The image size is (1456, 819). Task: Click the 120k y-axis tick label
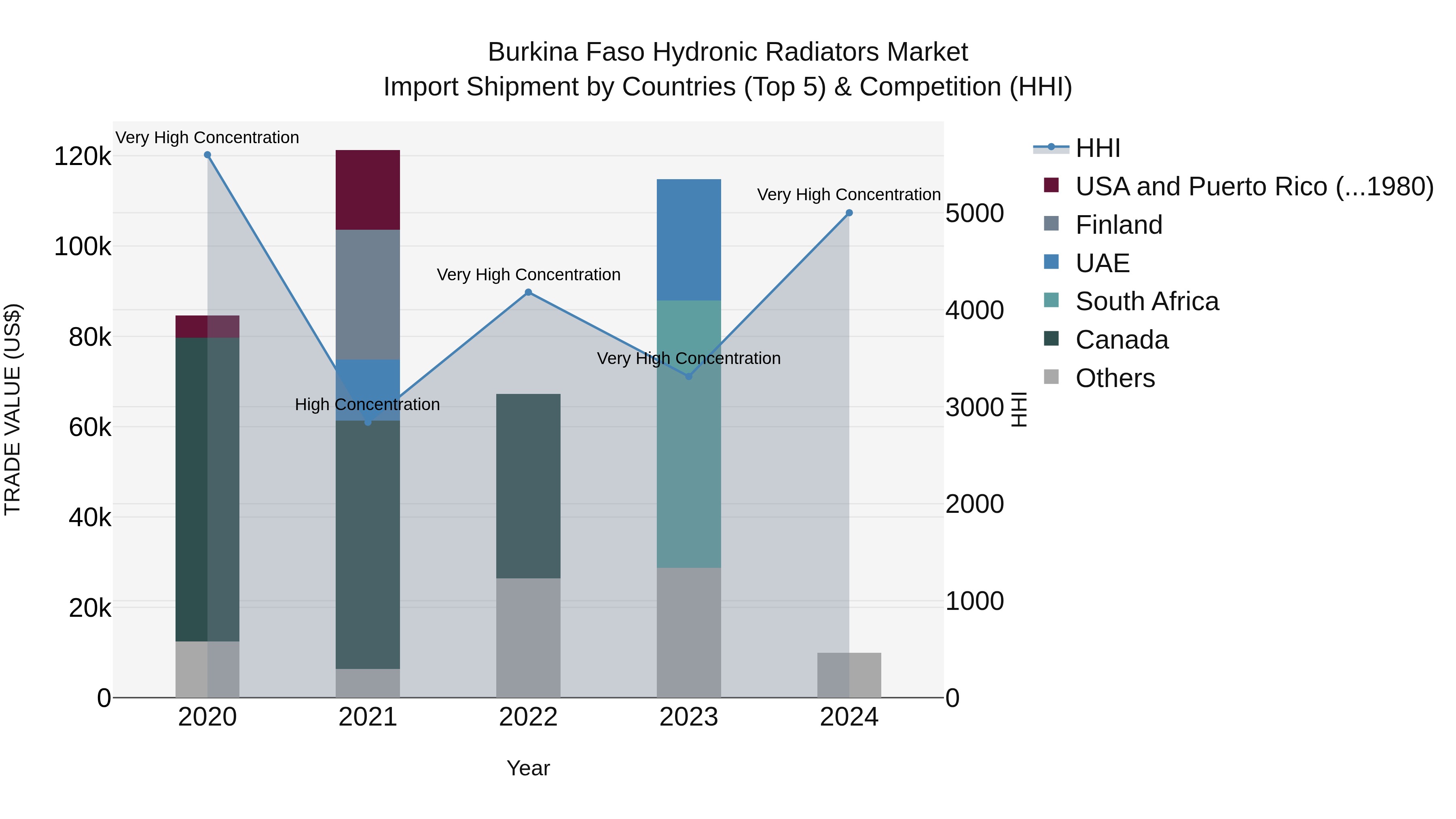[83, 157]
